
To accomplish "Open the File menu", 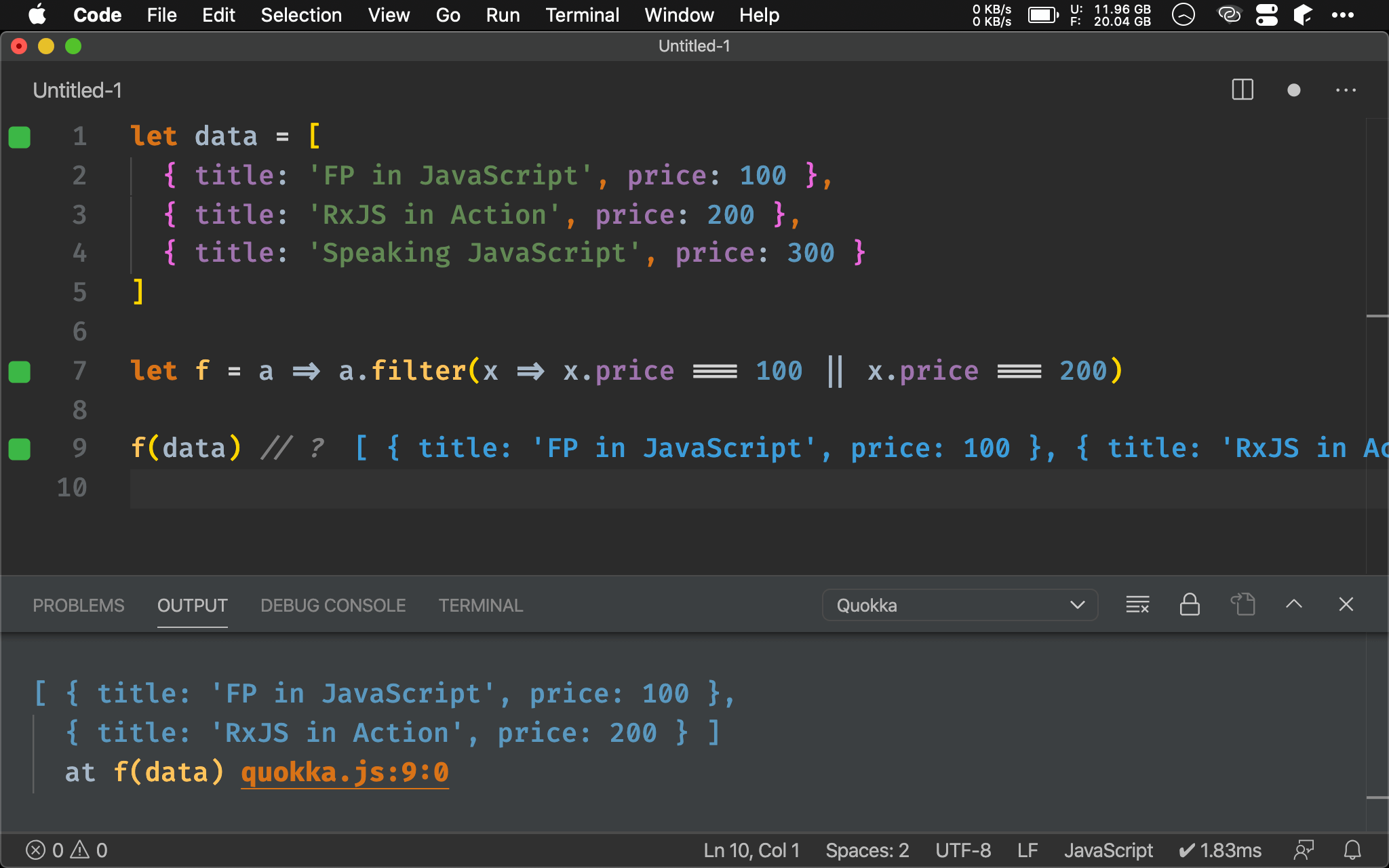I will 162,15.
